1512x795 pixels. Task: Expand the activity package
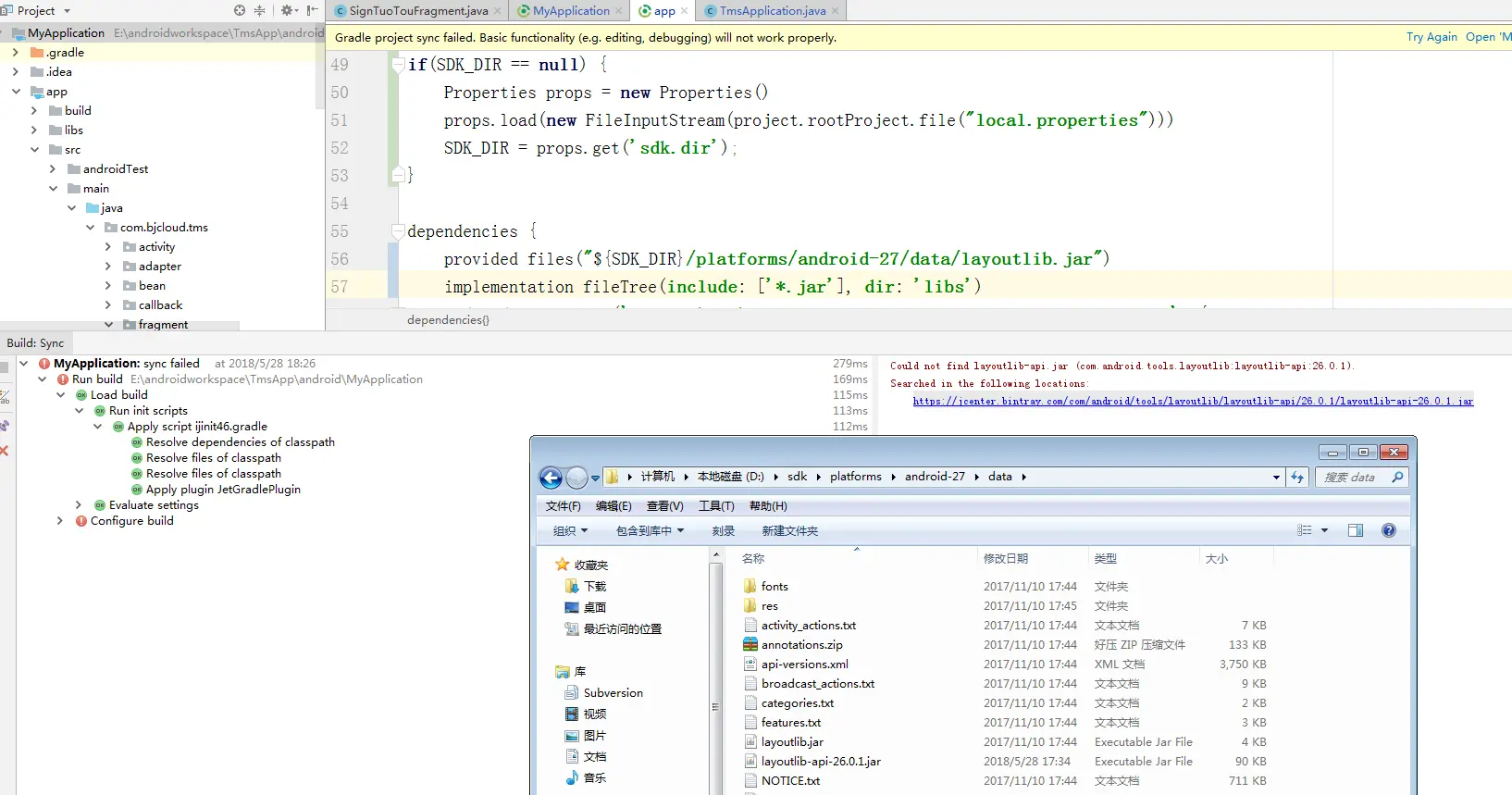click(x=108, y=246)
